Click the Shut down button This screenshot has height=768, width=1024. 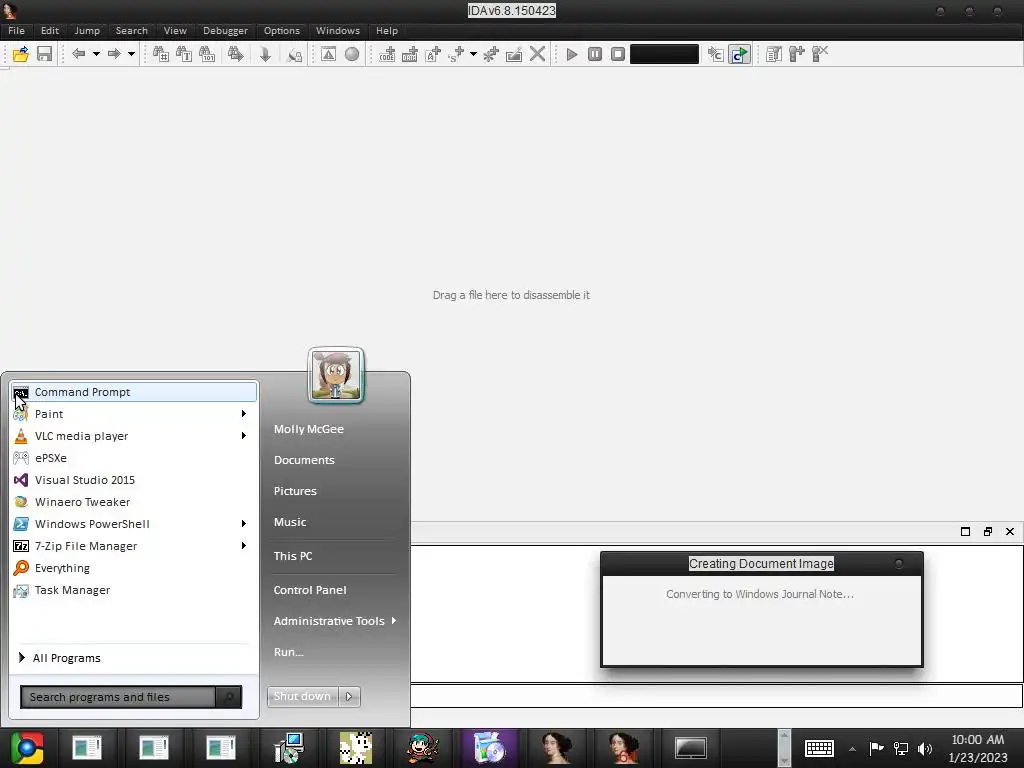(302, 696)
